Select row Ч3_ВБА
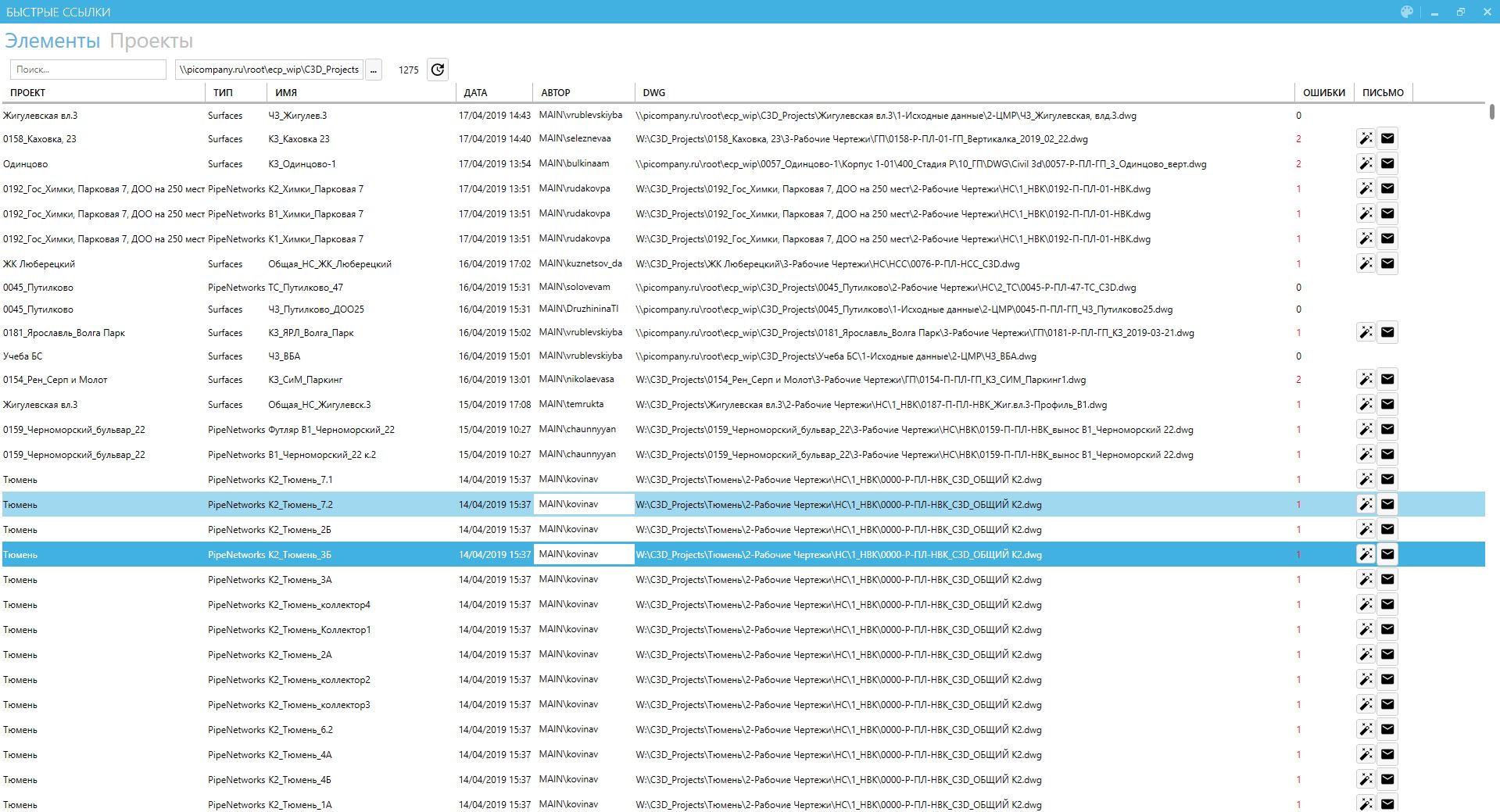 743,356
